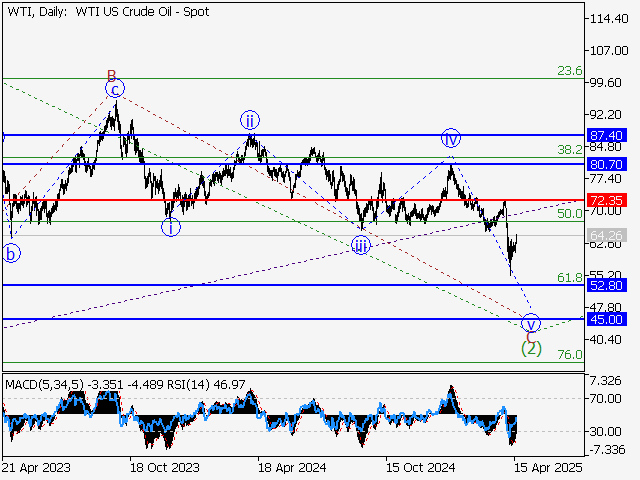Click the circled wave c label at the peak
Screen dimensions: 640x480
click(x=115, y=89)
